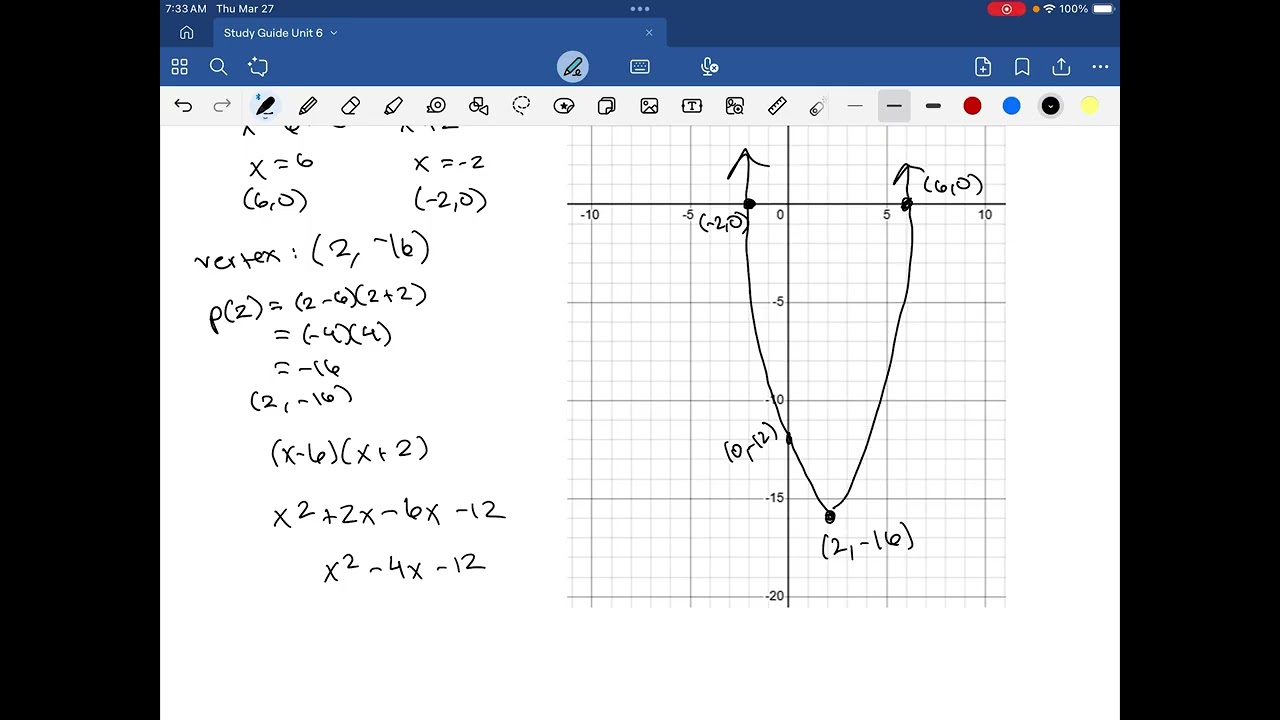The width and height of the screenshot is (1280, 720).
Task: Open the document search
Action: 219,67
